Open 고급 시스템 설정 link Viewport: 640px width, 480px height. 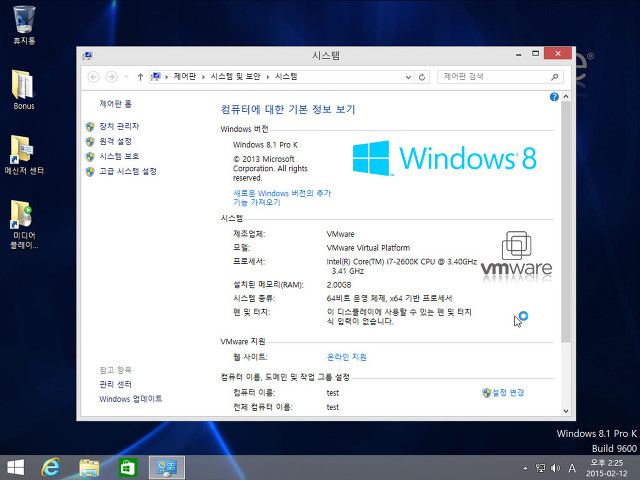coord(128,171)
